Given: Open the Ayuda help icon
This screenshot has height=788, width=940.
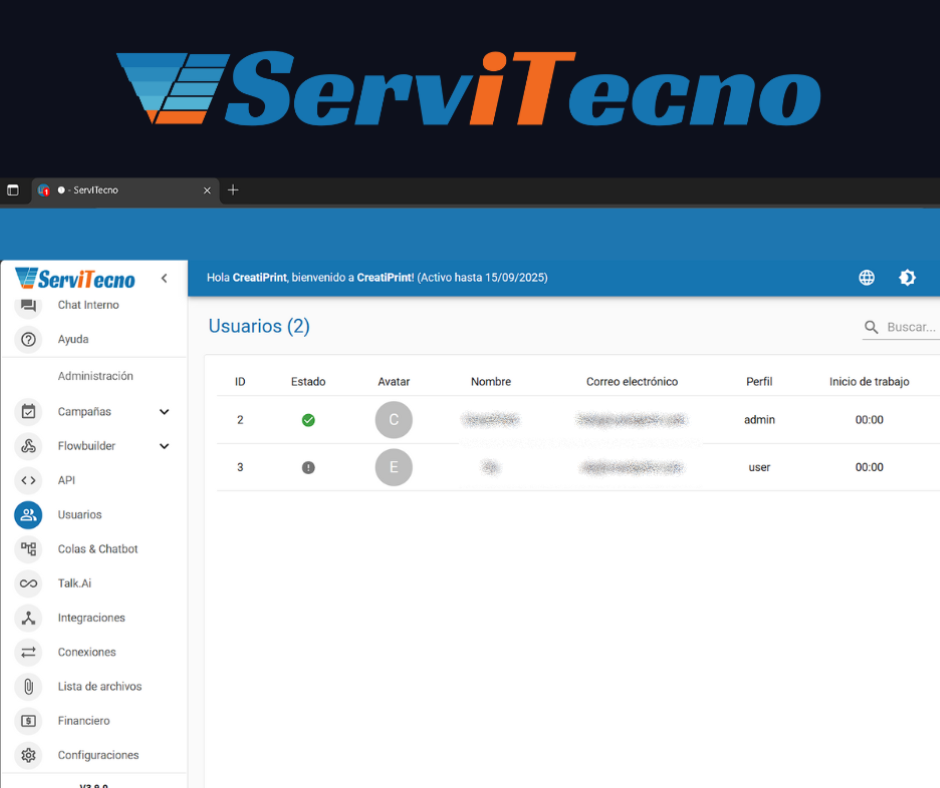Looking at the screenshot, I should [28, 340].
